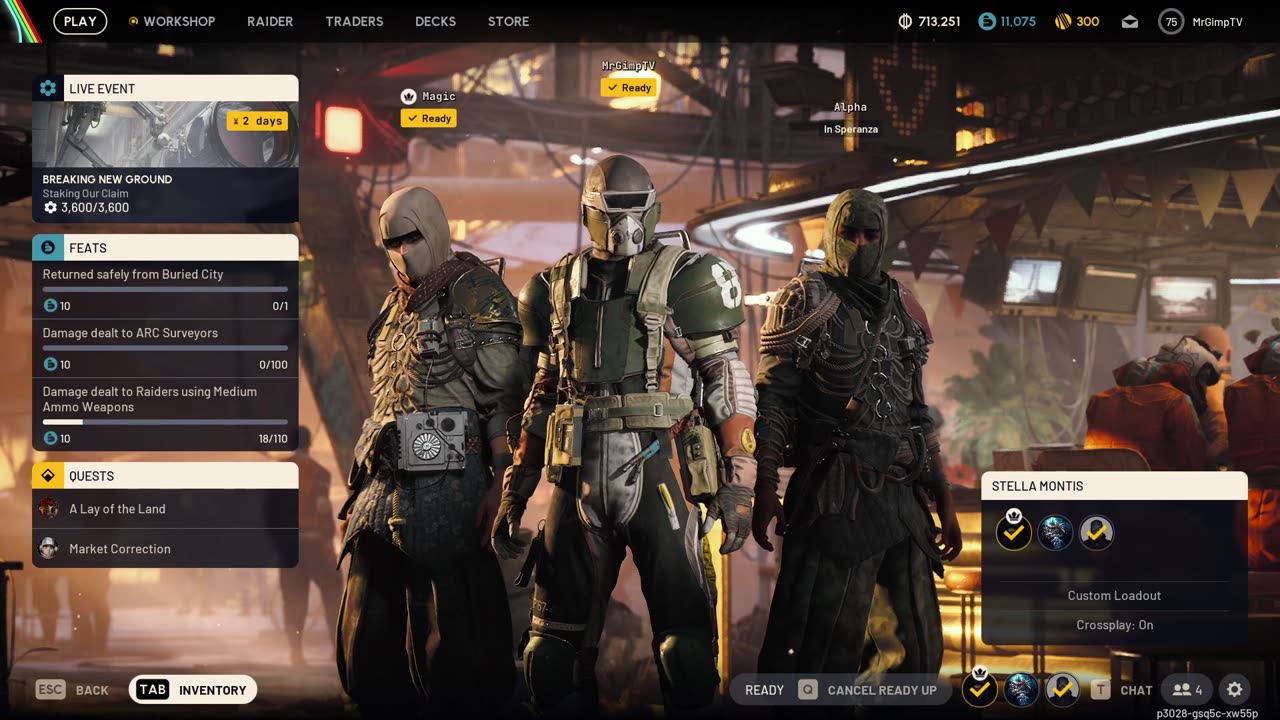Select Alpha's nameplate In Speranza
The width and height of the screenshot is (1280, 720).
pos(850,118)
